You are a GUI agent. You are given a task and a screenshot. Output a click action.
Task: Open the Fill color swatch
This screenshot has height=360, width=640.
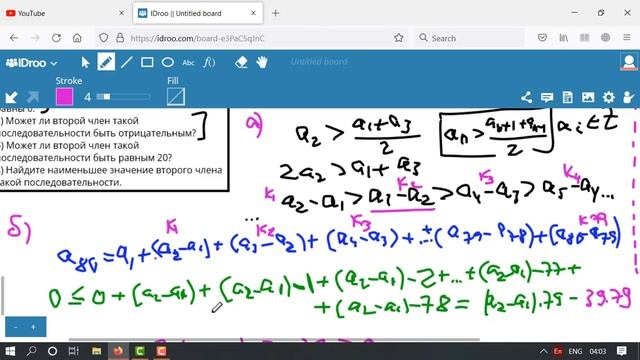[176, 97]
